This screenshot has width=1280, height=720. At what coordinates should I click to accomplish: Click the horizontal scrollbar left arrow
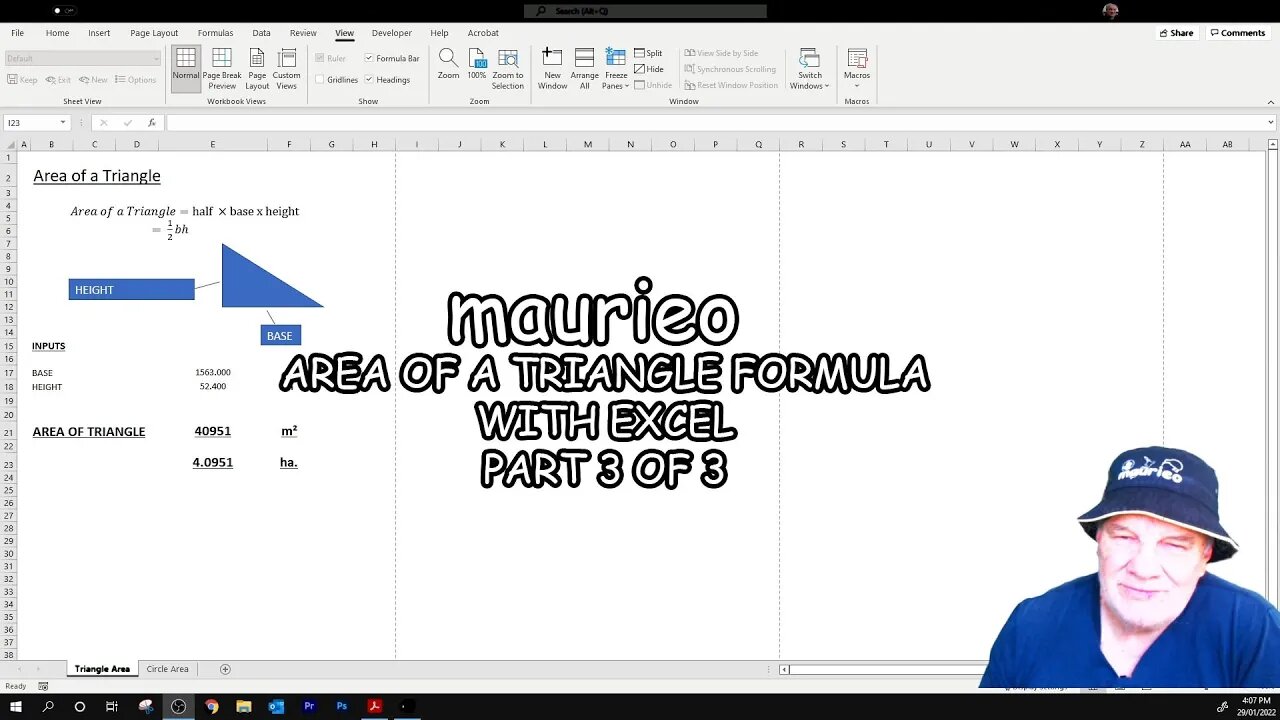click(x=785, y=669)
